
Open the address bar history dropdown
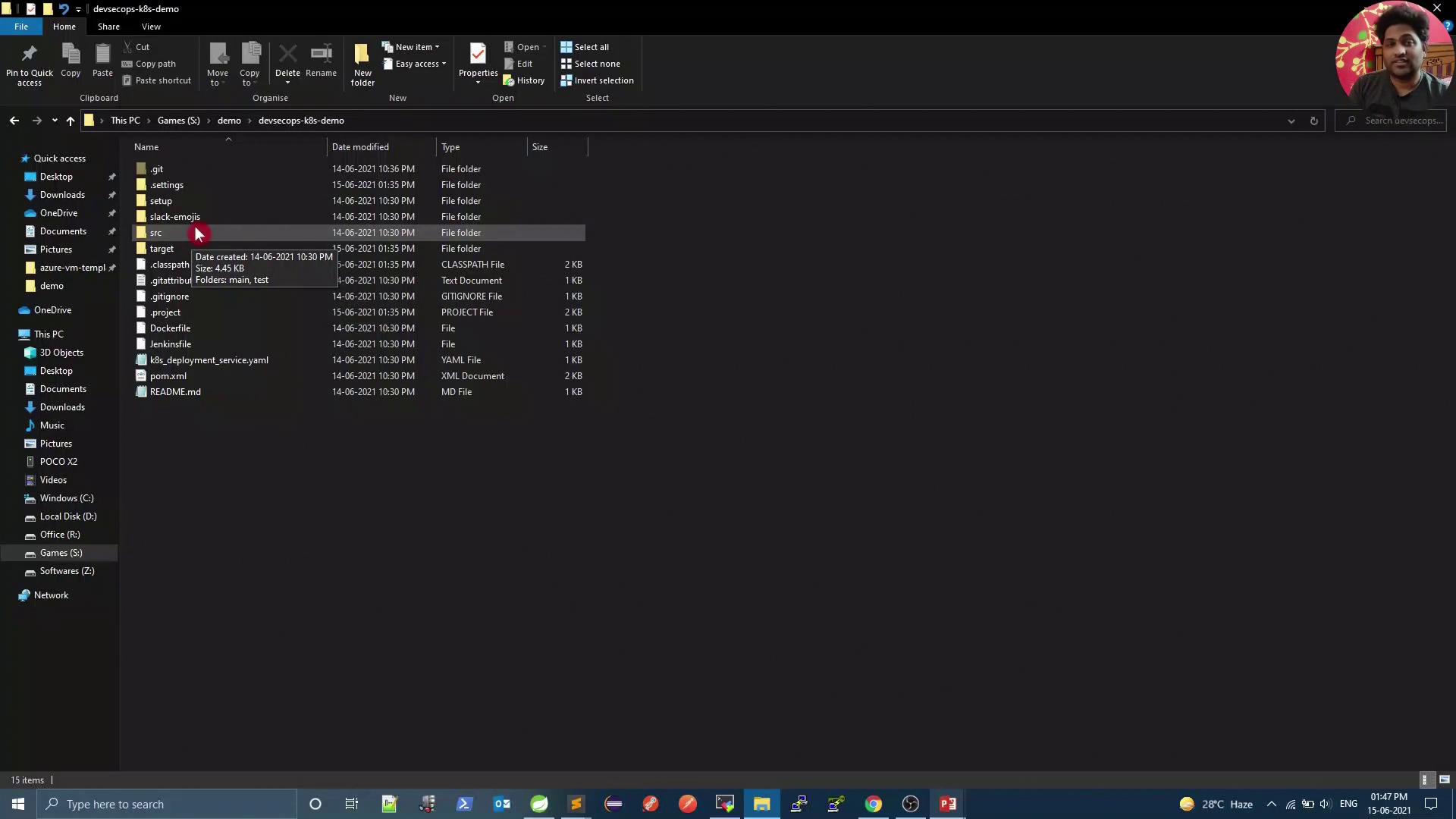(x=1291, y=121)
